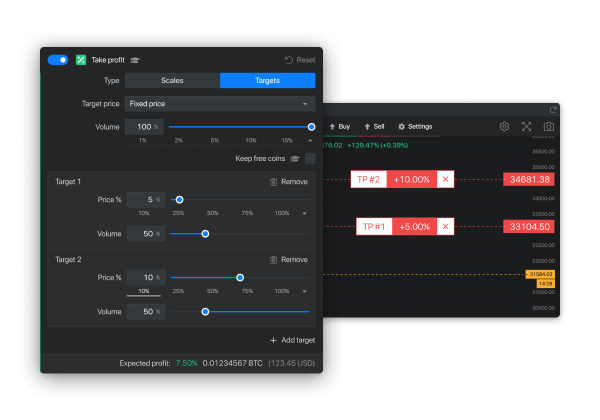Expand more volume presets arrow
Image resolution: width=600 pixels, height=420 pixels.
(x=310, y=141)
